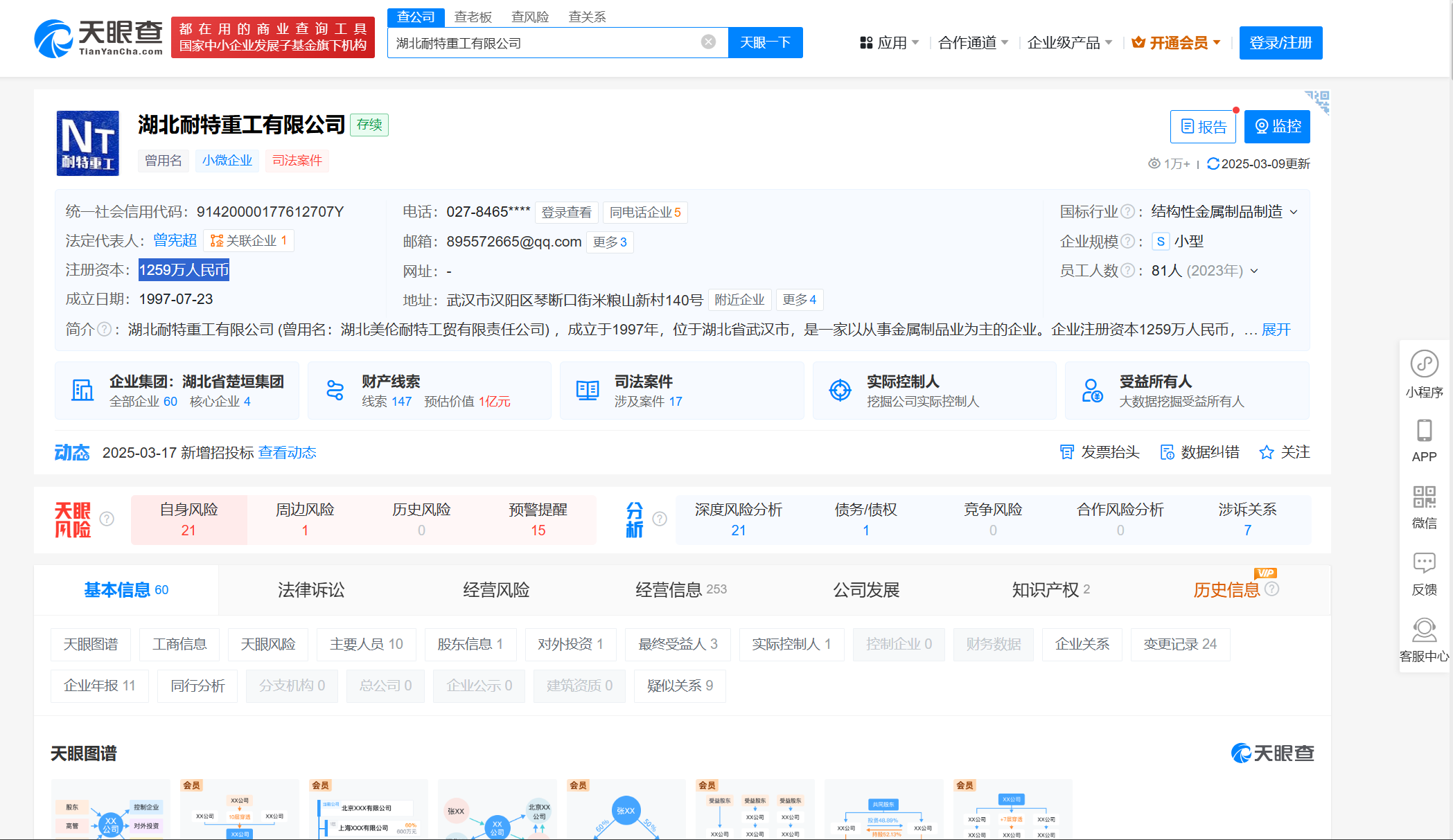Click the 天眼一下 search button

click(765, 42)
